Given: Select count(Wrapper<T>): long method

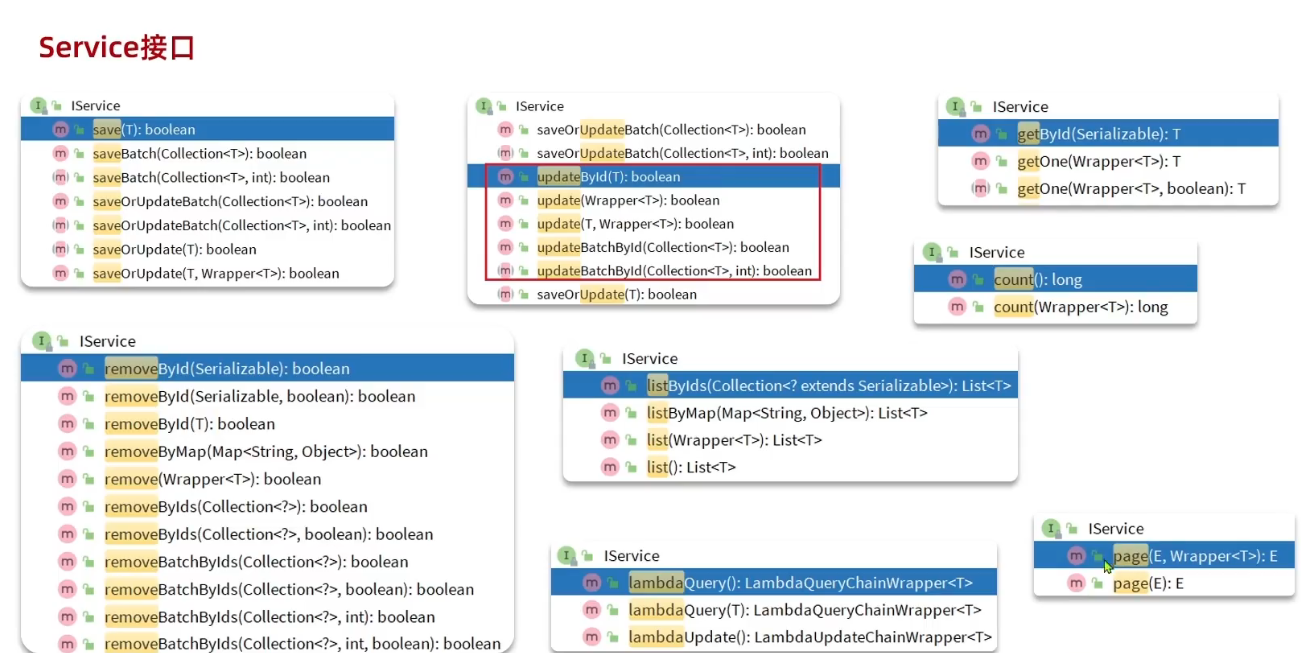Looking at the screenshot, I should [1080, 307].
